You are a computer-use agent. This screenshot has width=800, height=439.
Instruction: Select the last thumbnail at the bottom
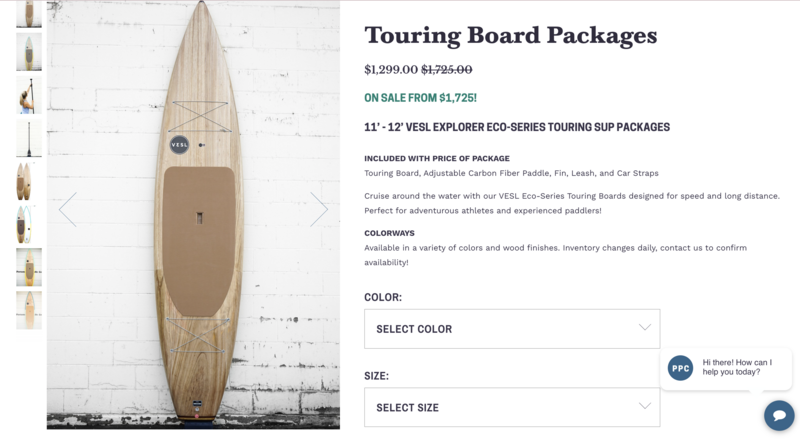point(29,310)
